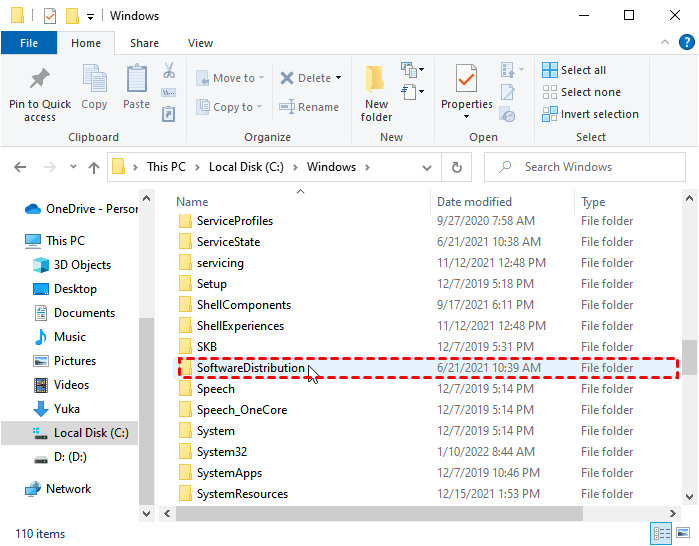699x546 pixels.
Task: Click Invert selection
Action: click(x=590, y=114)
